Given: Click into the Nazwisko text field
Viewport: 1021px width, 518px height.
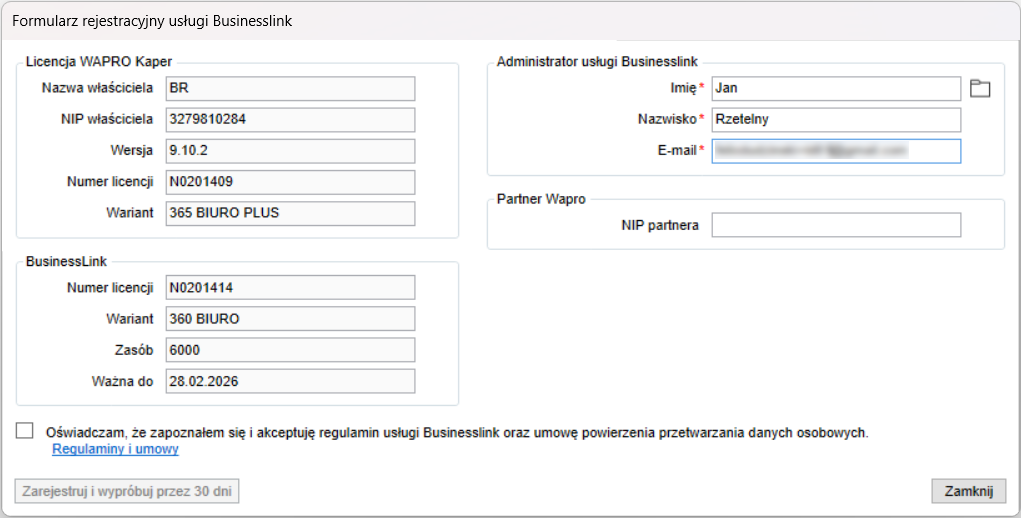Looking at the screenshot, I should (x=835, y=120).
